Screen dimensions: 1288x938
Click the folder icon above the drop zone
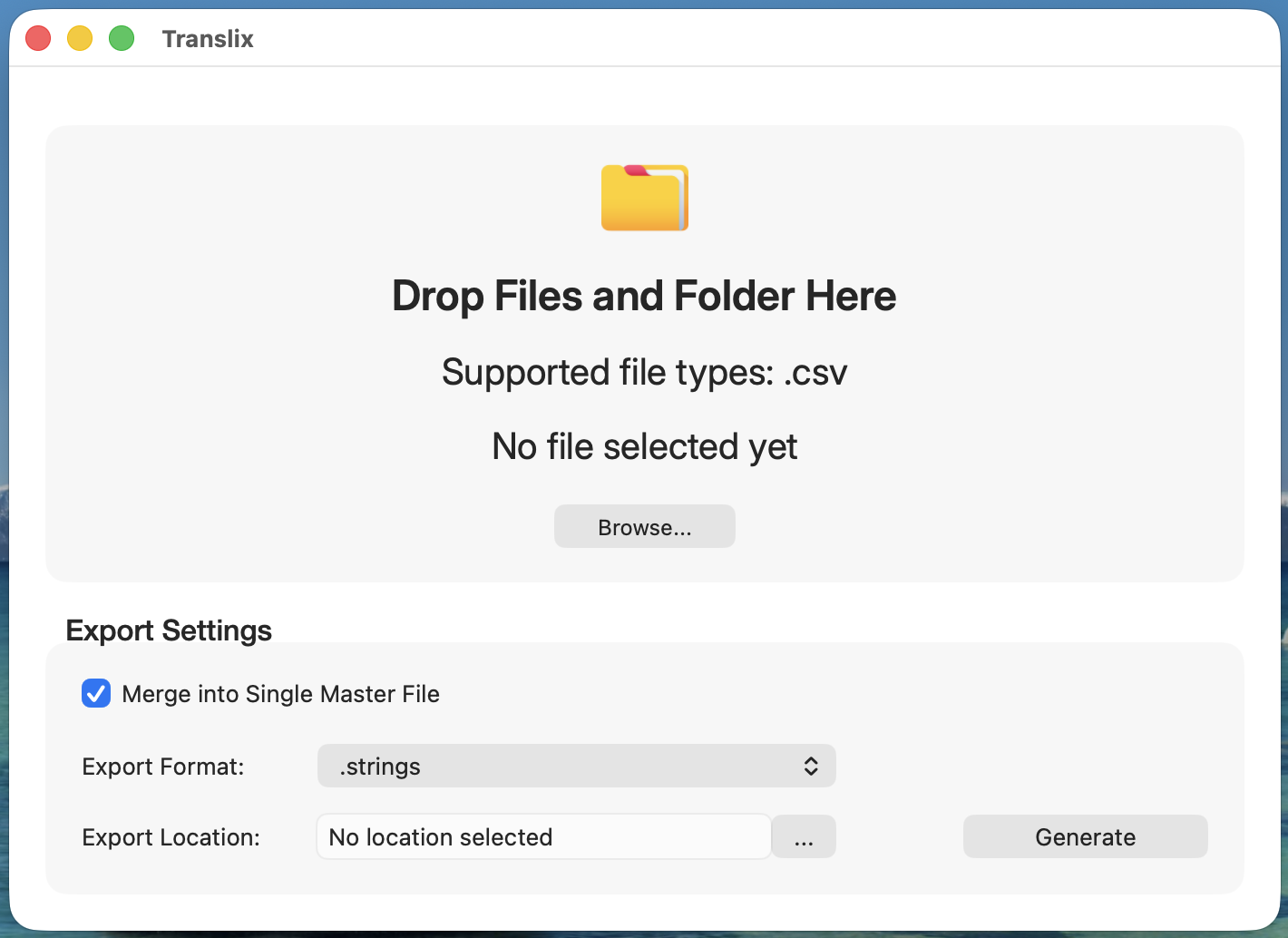644,197
